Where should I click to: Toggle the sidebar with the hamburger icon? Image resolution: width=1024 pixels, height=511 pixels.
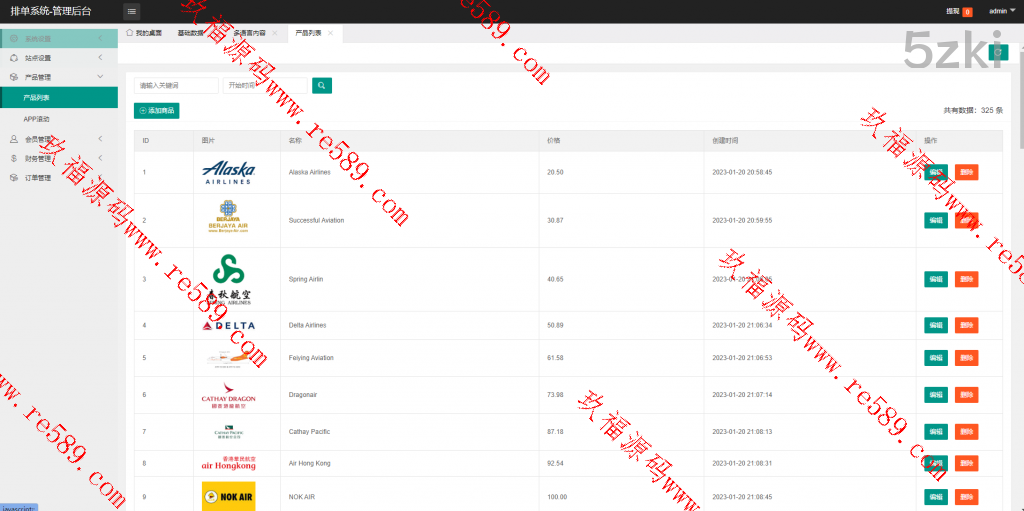pos(132,11)
